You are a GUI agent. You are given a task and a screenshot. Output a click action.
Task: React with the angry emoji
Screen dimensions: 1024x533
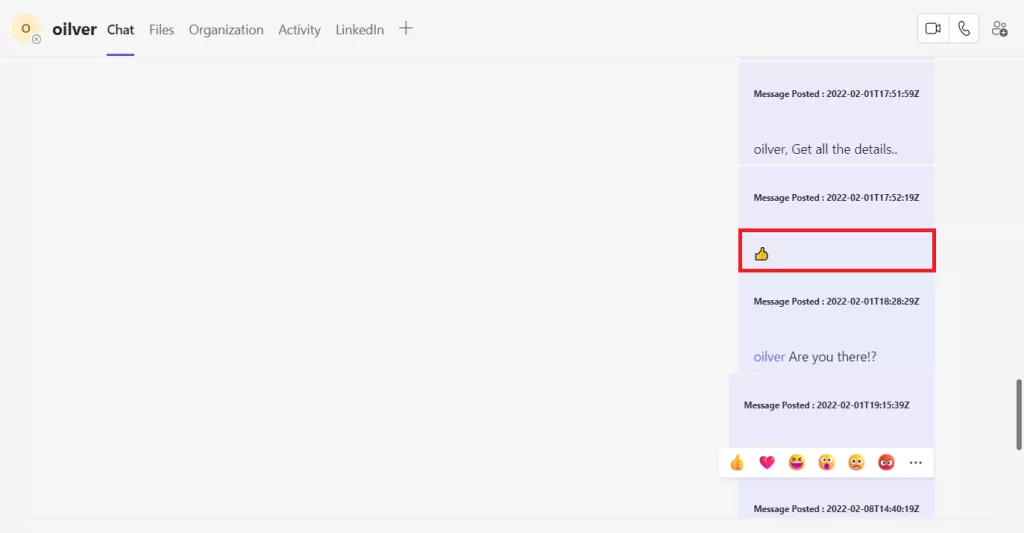coord(886,462)
